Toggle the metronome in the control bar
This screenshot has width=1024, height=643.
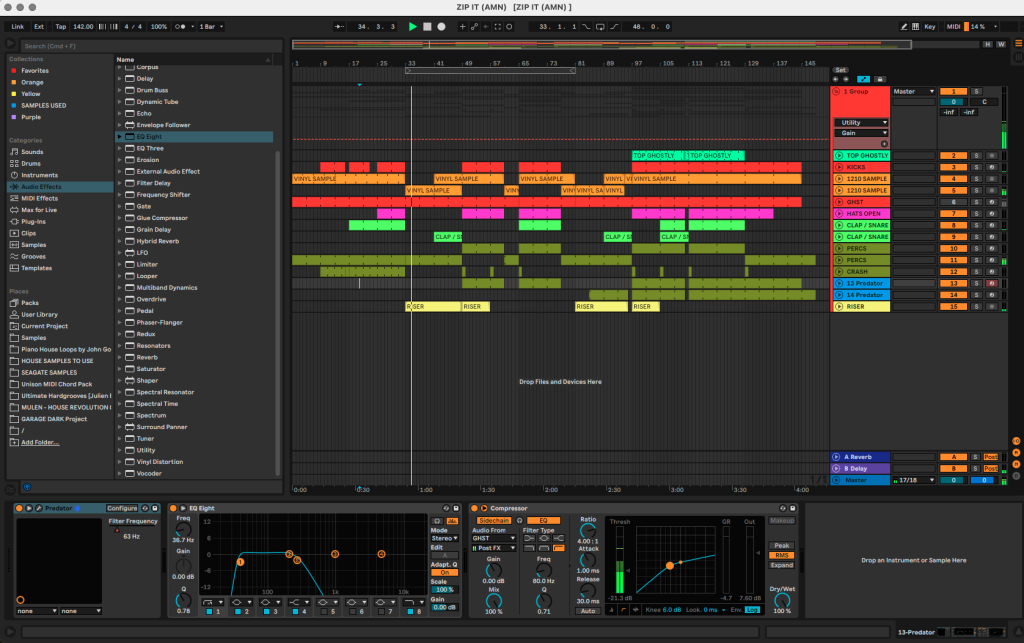click(x=180, y=26)
